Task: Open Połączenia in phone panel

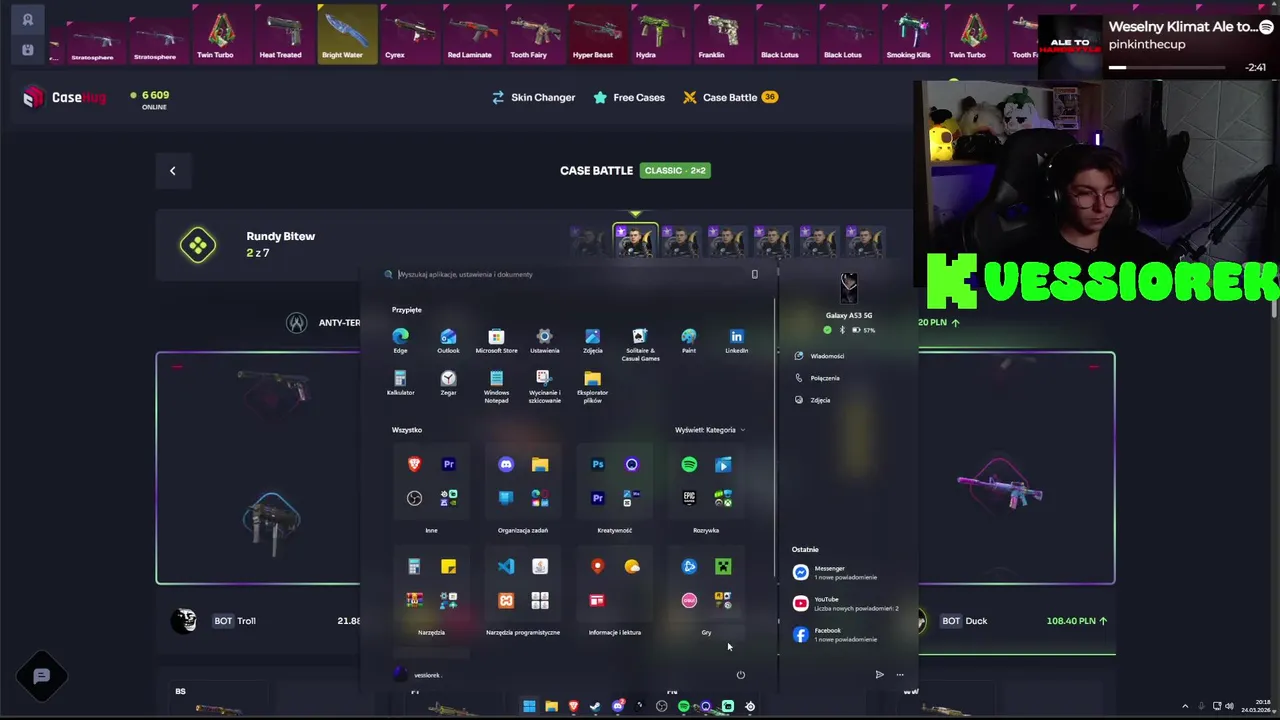Action: 818,378
